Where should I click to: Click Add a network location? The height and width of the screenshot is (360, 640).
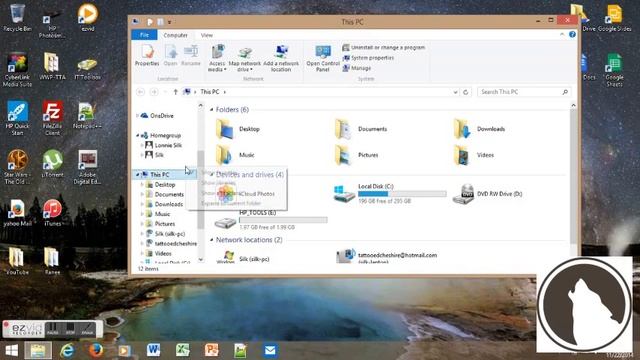pos(281,58)
